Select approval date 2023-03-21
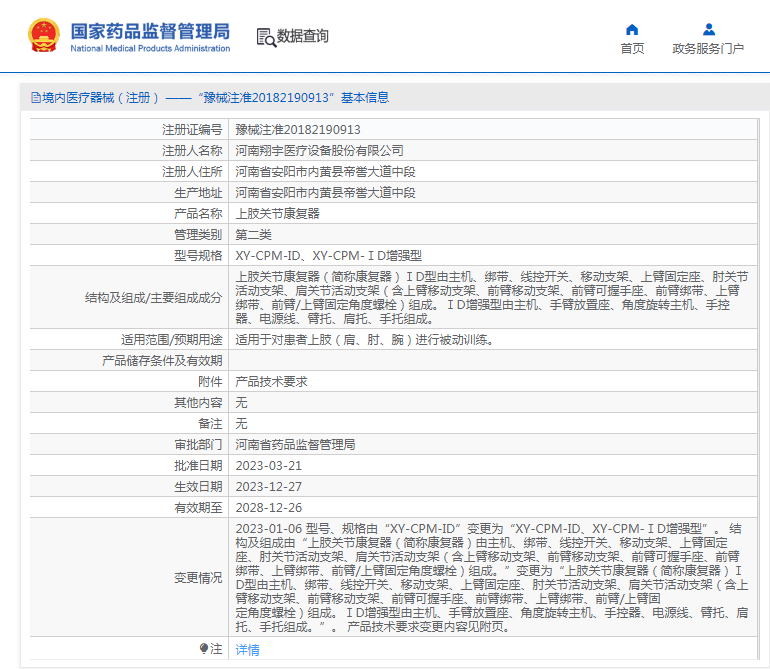The image size is (770, 669). pos(269,466)
